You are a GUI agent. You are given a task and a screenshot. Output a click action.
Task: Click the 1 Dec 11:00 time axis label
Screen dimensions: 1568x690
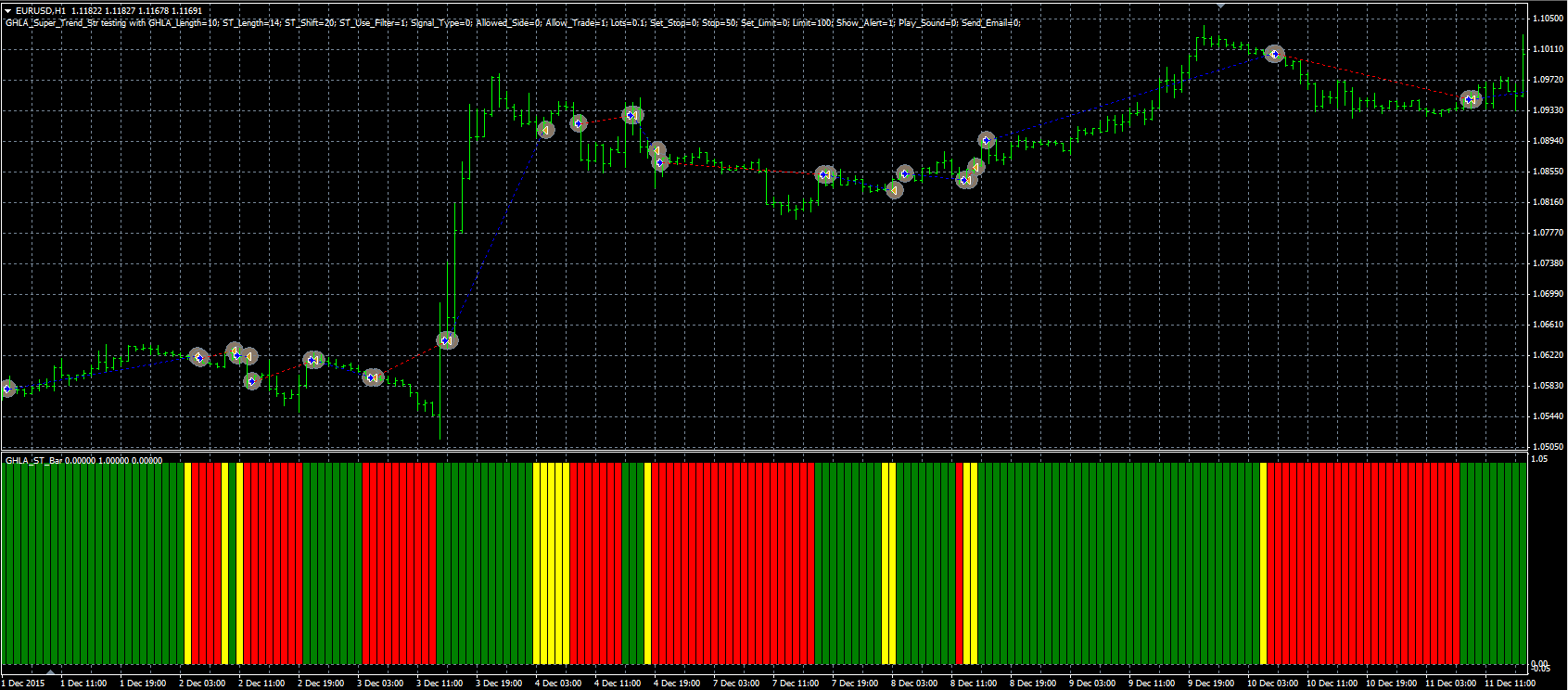pyautogui.click(x=83, y=684)
